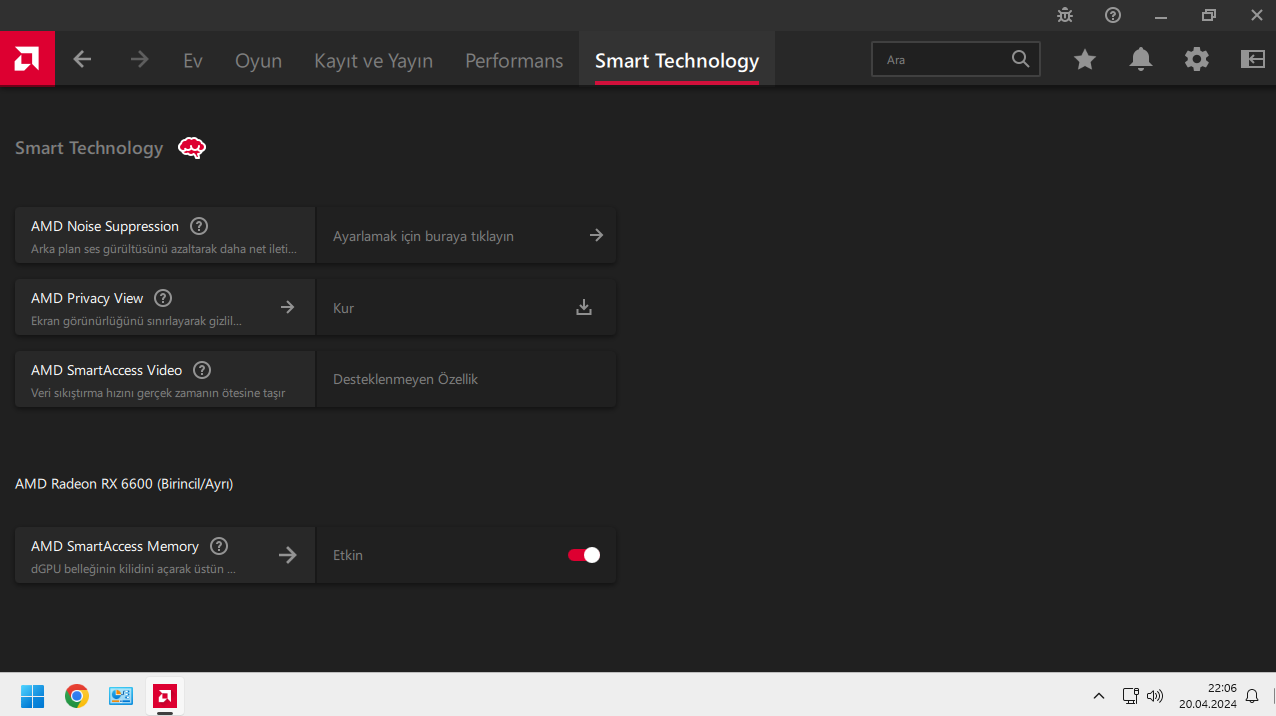The width and height of the screenshot is (1276, 716).
Task: Open Chrome from the taskbar
Action: pyautogui.click(x=77, y=695)
